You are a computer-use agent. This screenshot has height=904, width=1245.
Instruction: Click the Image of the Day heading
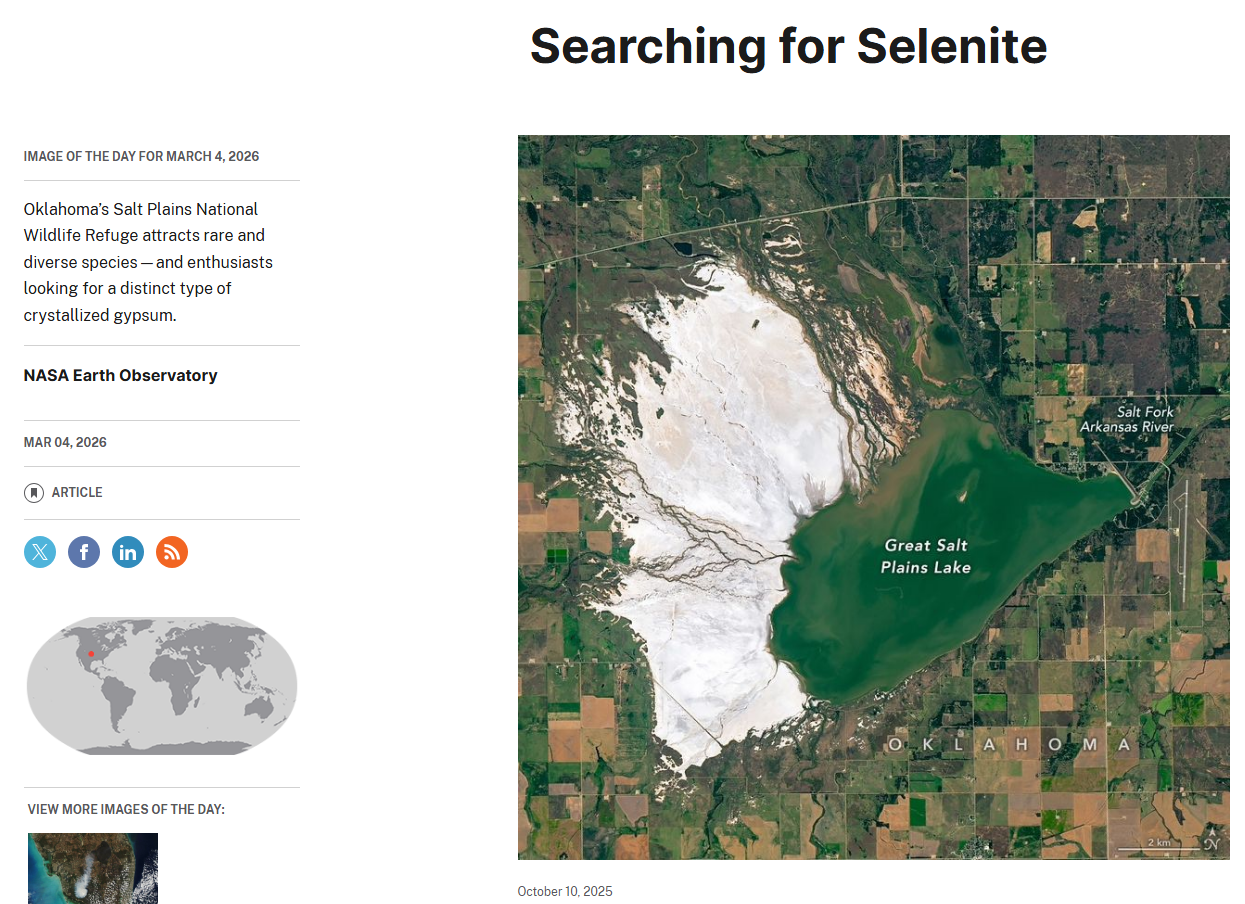[x=141, y=157]
